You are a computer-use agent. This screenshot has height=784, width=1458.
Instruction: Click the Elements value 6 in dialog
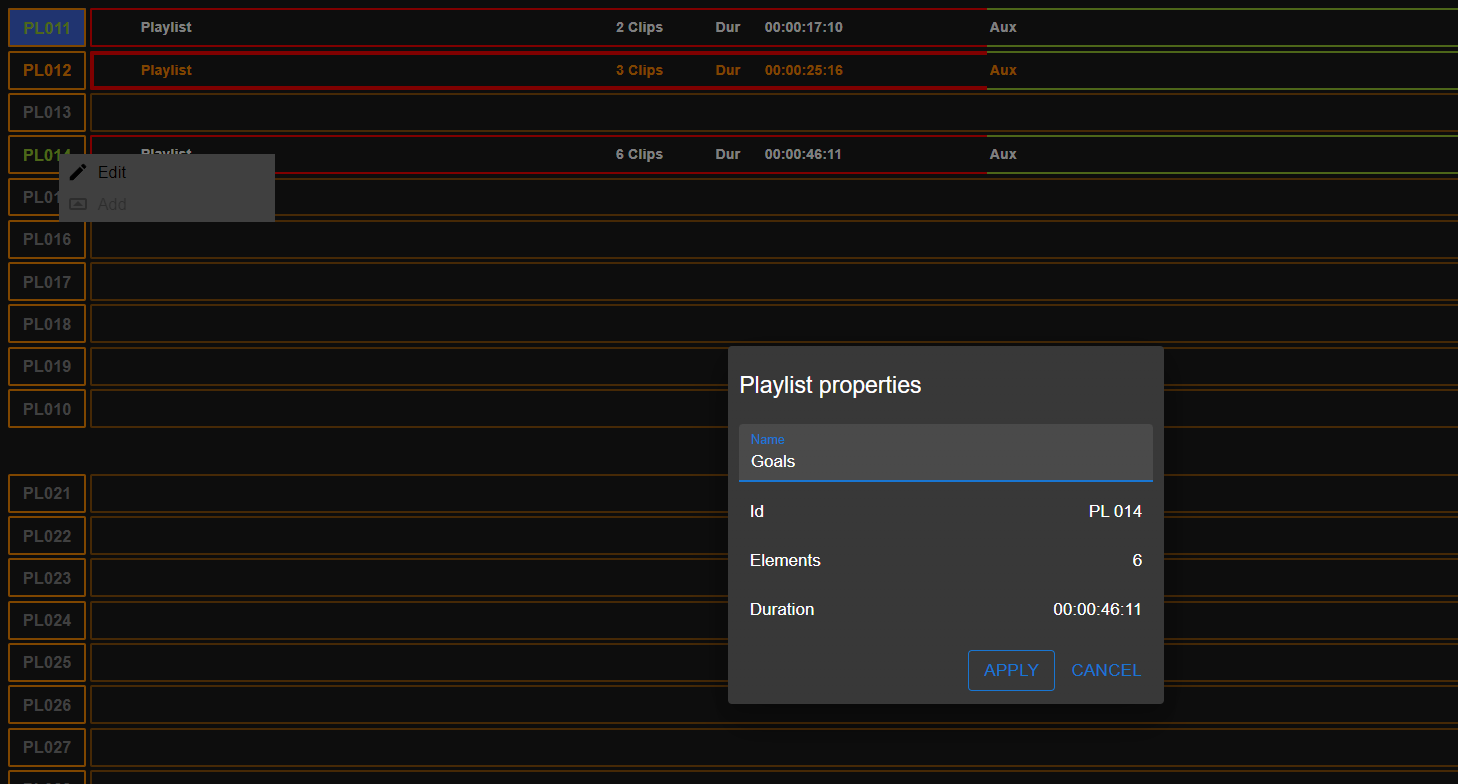point(1137,561)
